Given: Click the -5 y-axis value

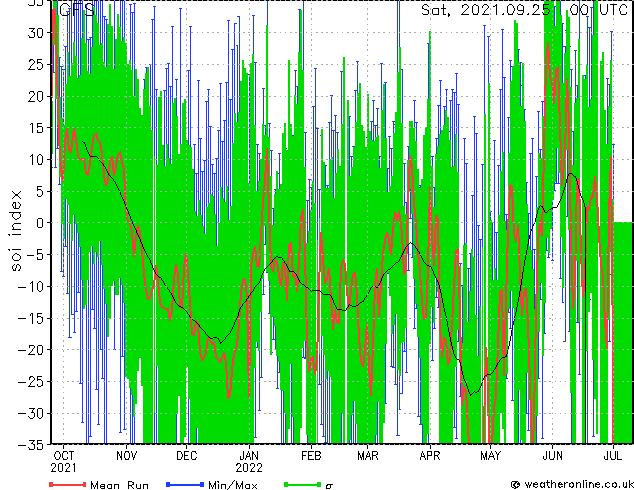Looking at the screenshot, I should [x=35, y=255].
